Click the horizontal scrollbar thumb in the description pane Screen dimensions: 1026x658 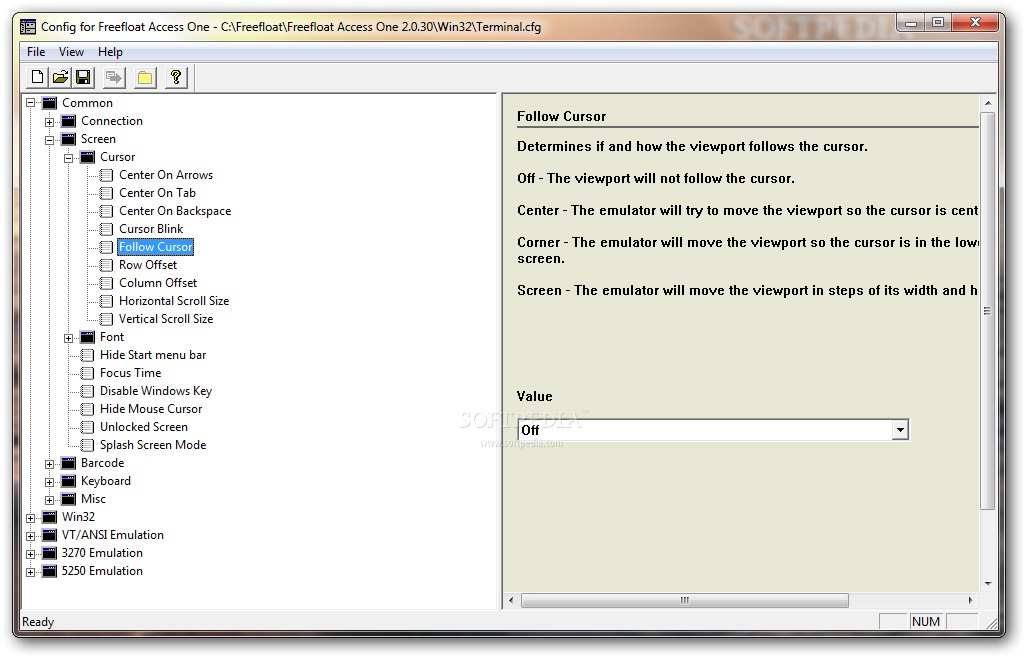click(x=684, y=600)
